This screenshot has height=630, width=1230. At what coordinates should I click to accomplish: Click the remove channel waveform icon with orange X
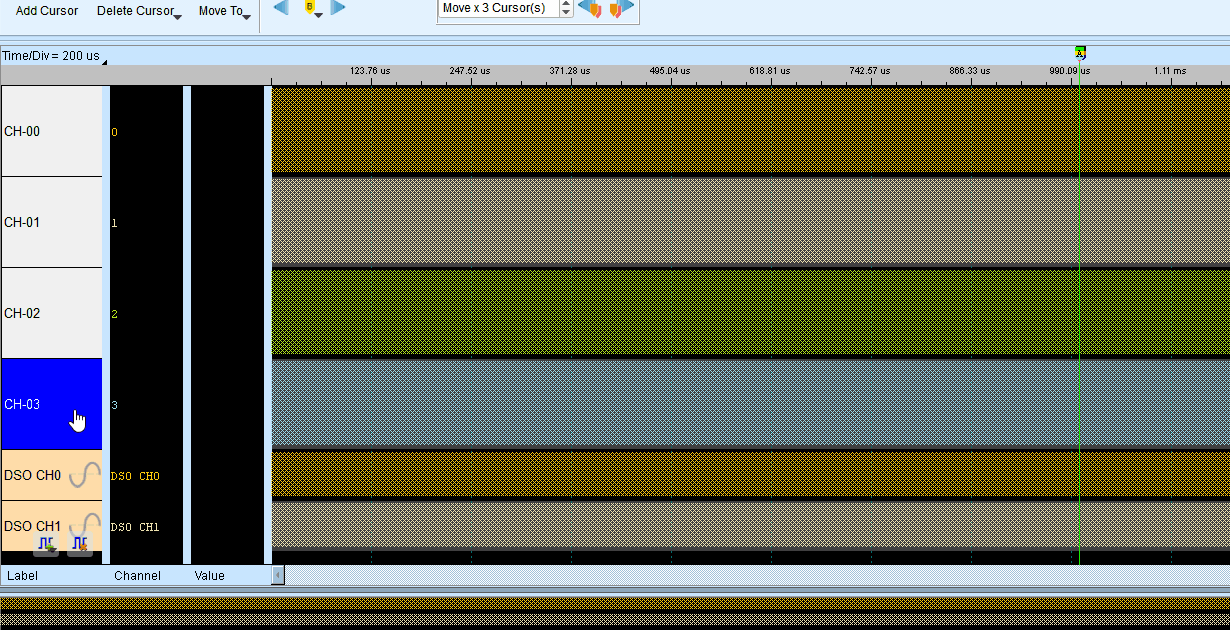pyautogui.click(x=80, y=543)
